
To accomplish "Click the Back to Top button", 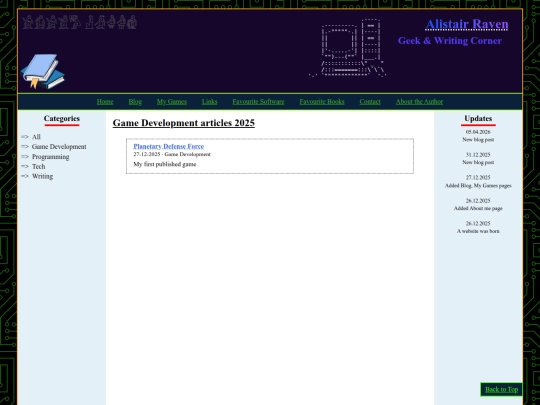I will coord(501,390).
